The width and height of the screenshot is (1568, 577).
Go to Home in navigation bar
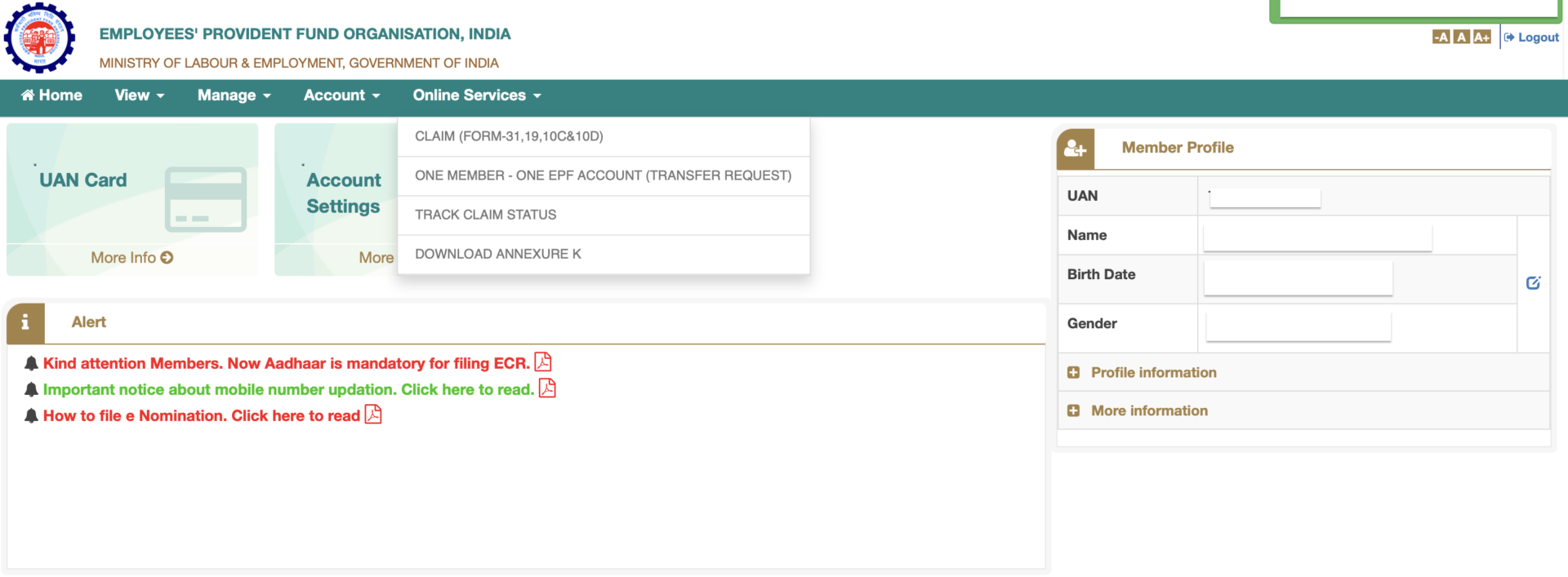tap(51, 95)
